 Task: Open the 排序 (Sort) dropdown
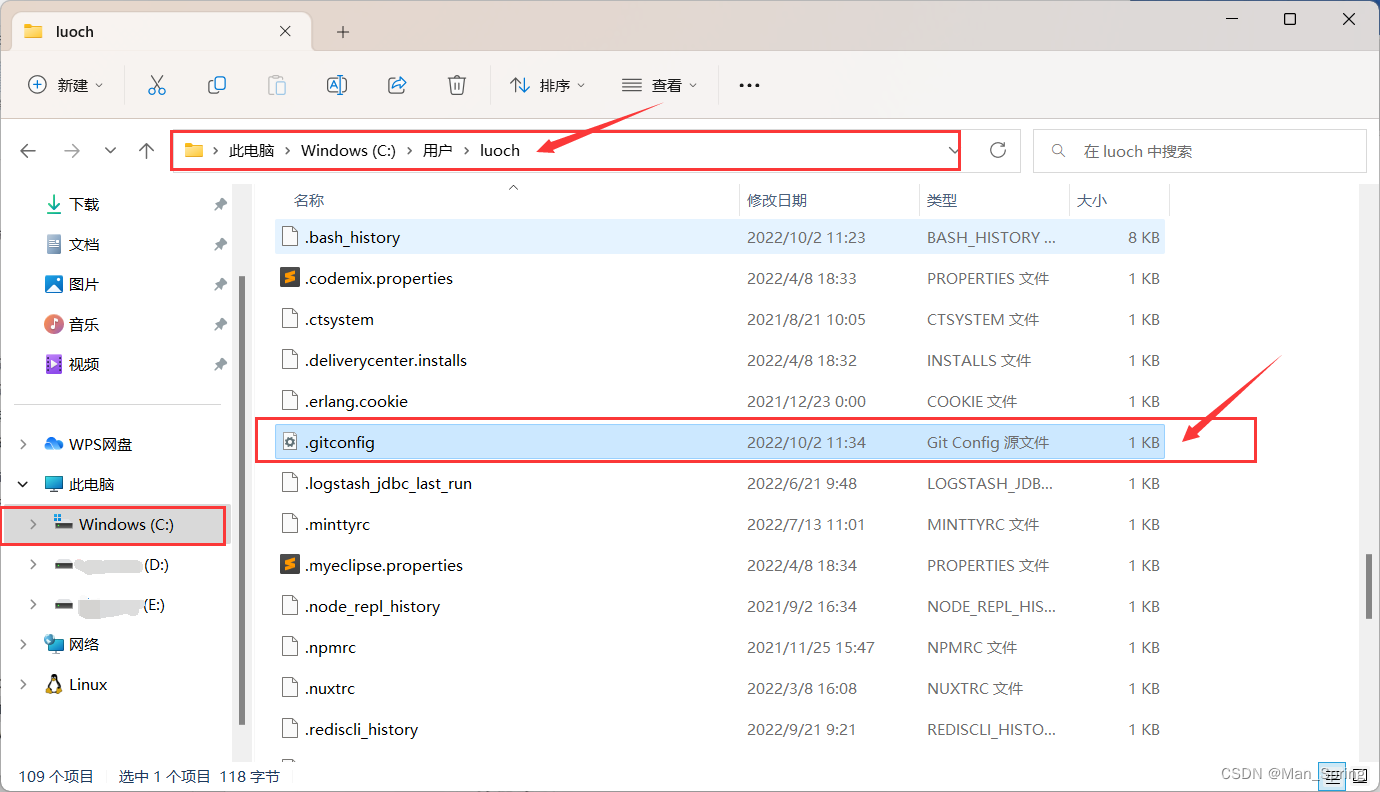[x=548, y=85]
